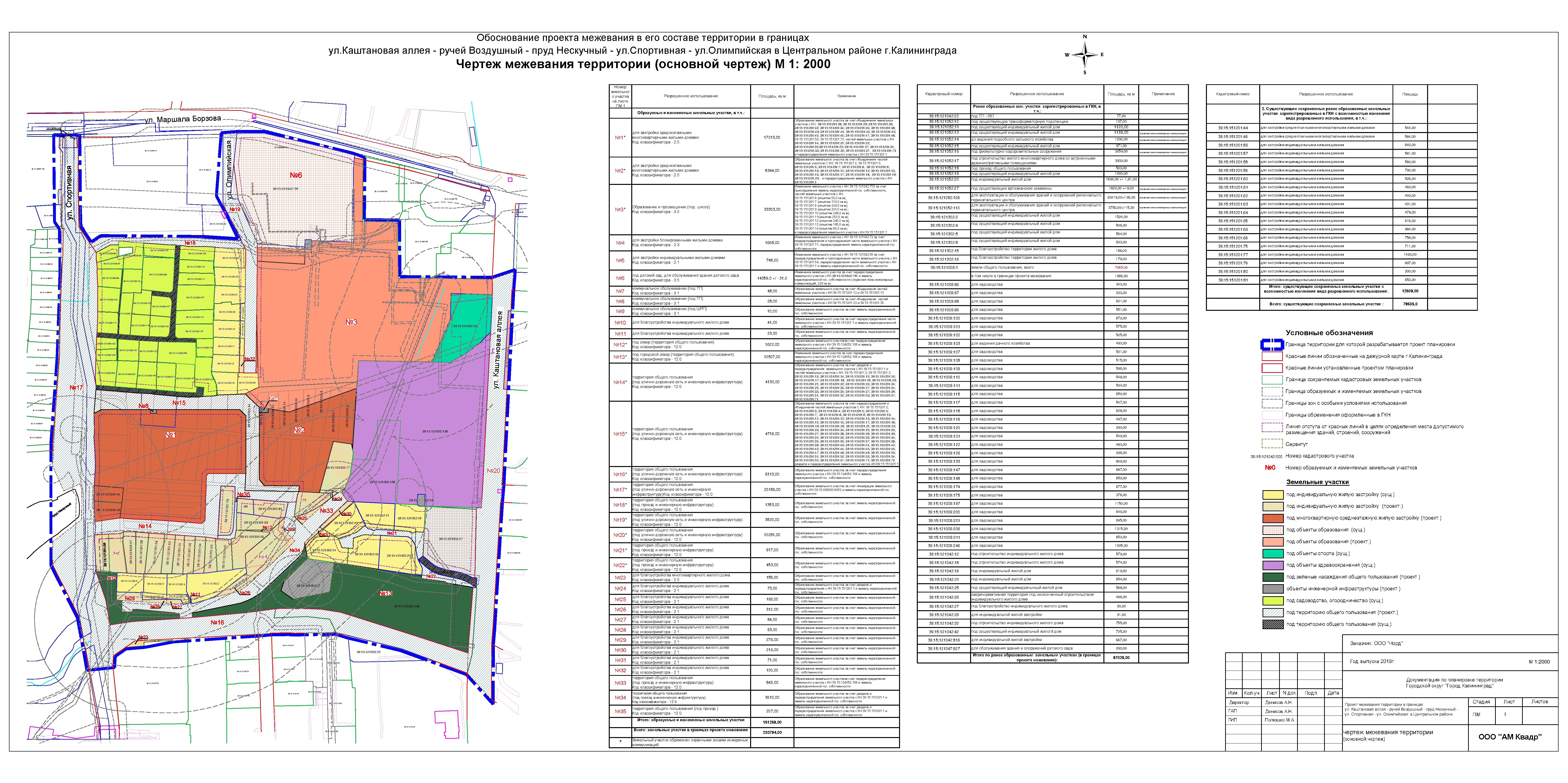Click the ул. Маршала Борзова street label

click(183, 119)
